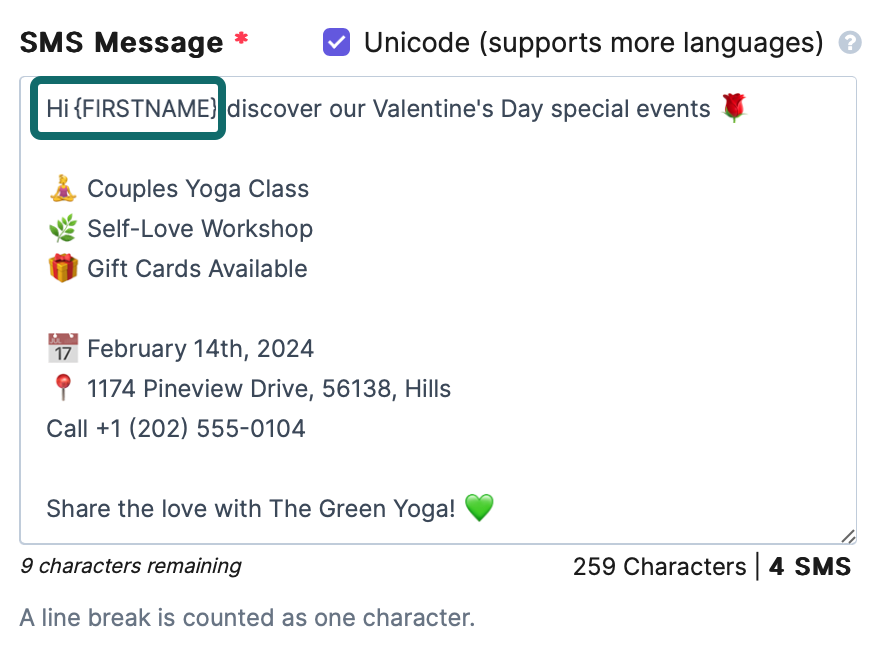Click the green heart emoji
This screenshot has width=882, height=646.
(480, 508)
